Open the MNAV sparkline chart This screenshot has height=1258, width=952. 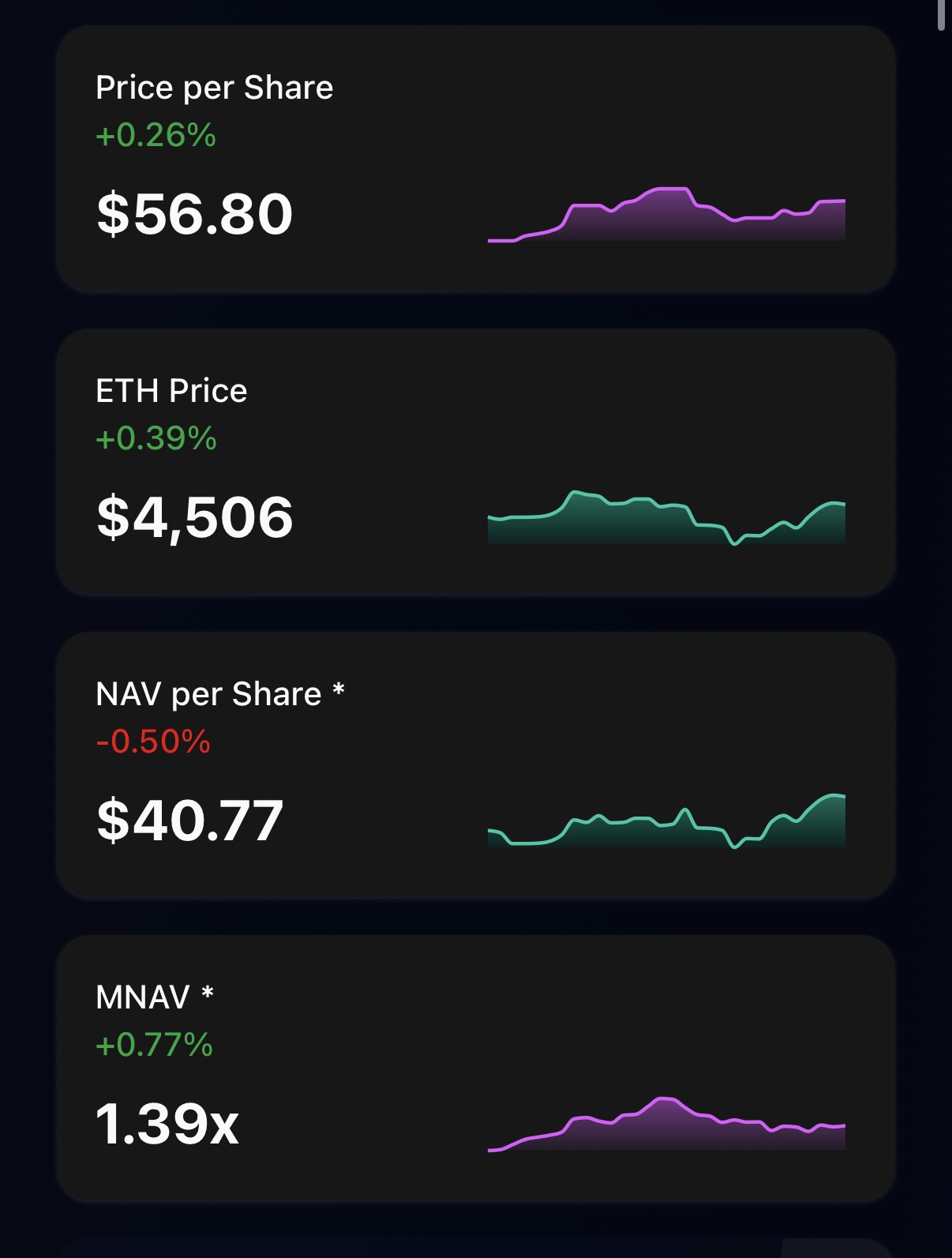pos(666,1125)
